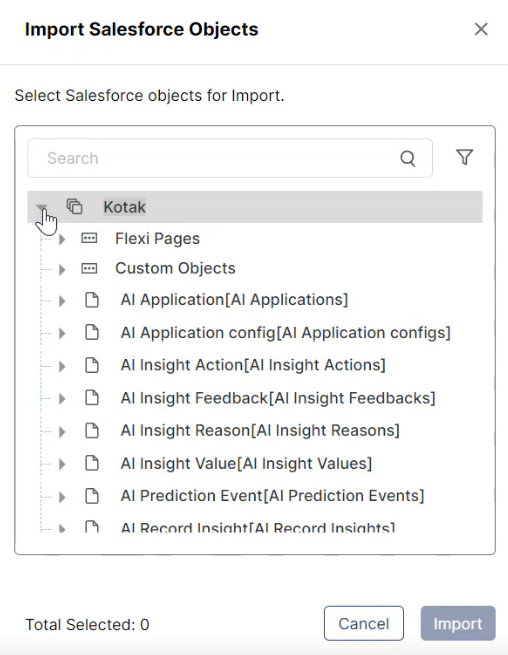Click the Cancel button
Screen dimensions: 508x655
click(364, 624)
